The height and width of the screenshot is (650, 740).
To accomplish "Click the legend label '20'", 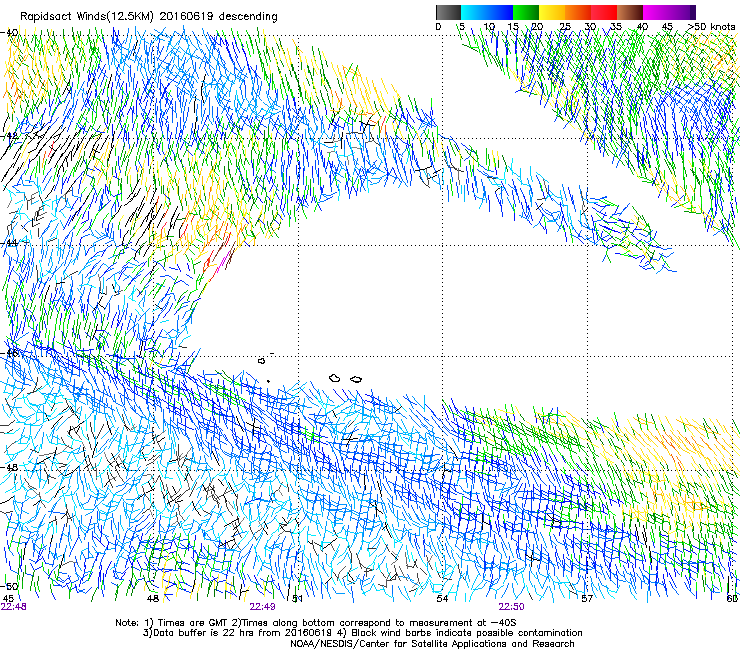I will [x=538, y=27].
